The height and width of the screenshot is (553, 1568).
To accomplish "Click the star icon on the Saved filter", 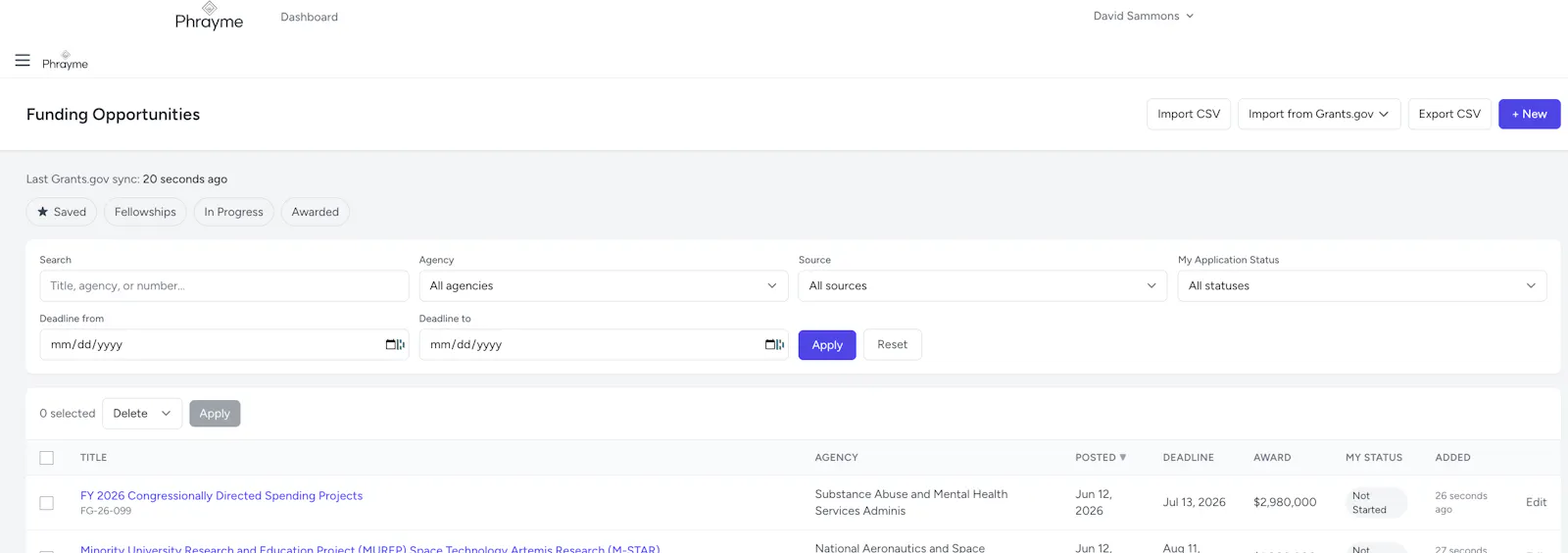I will click(x=43, y=212).
